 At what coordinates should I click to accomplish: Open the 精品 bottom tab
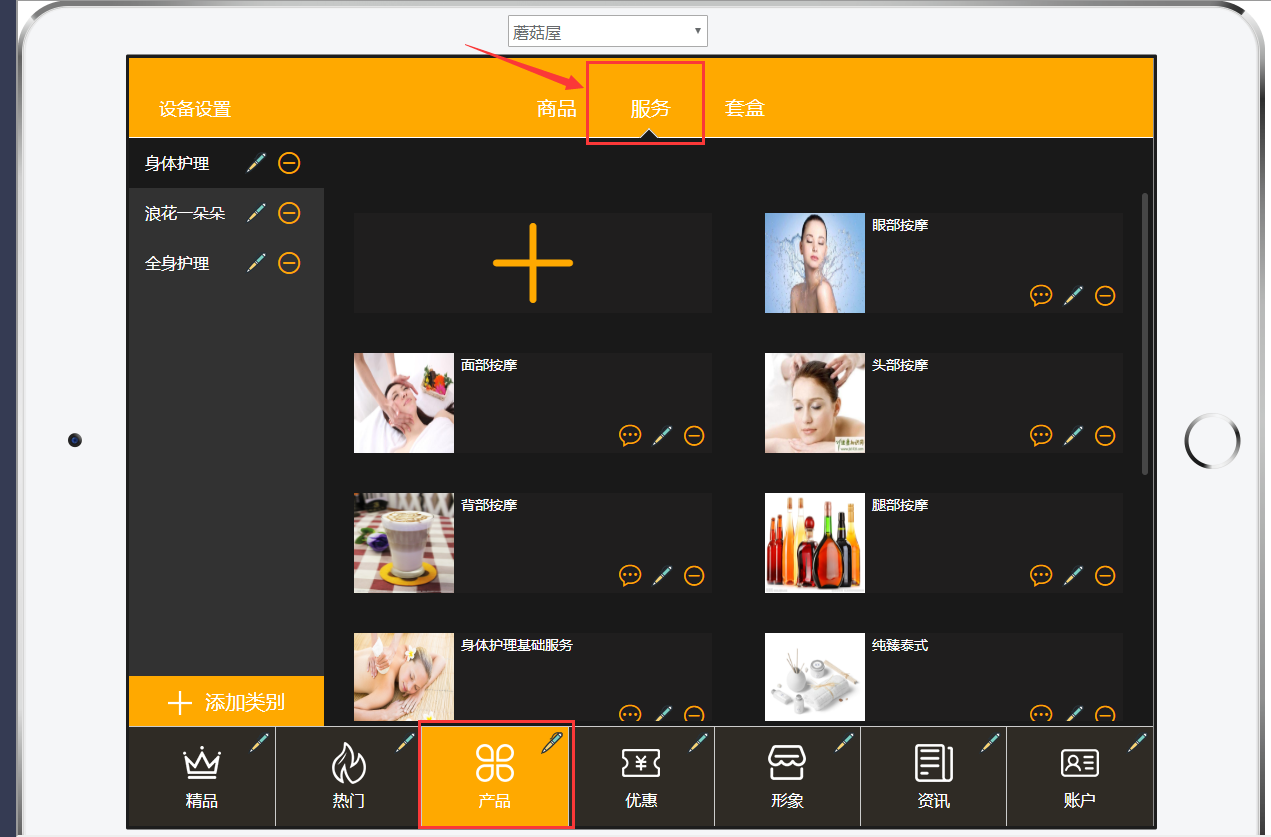(x=202, y=777)
